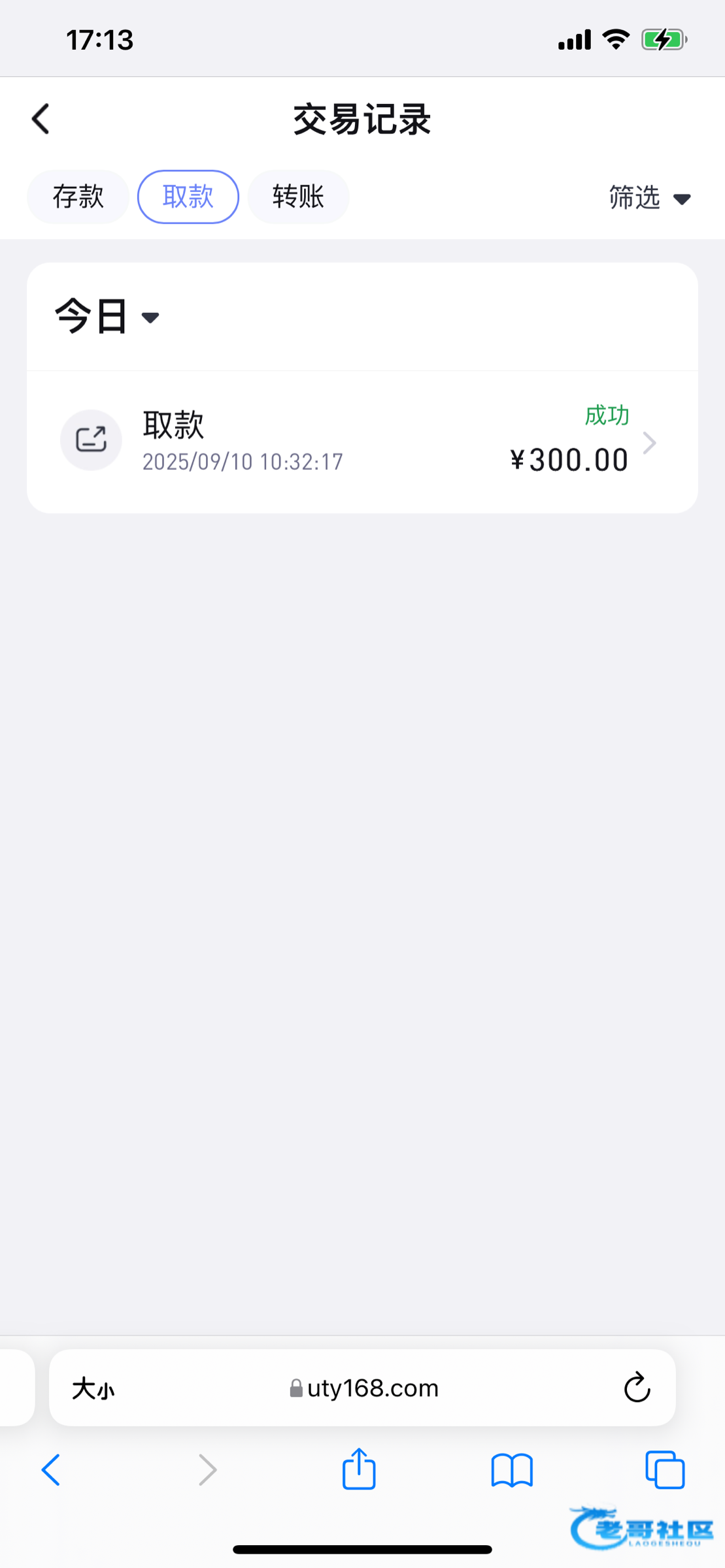The height and width of the screenshot is (1568, 725).
Task: Tap the 老哥社区 watermark logo
Action: point(641,1529)
